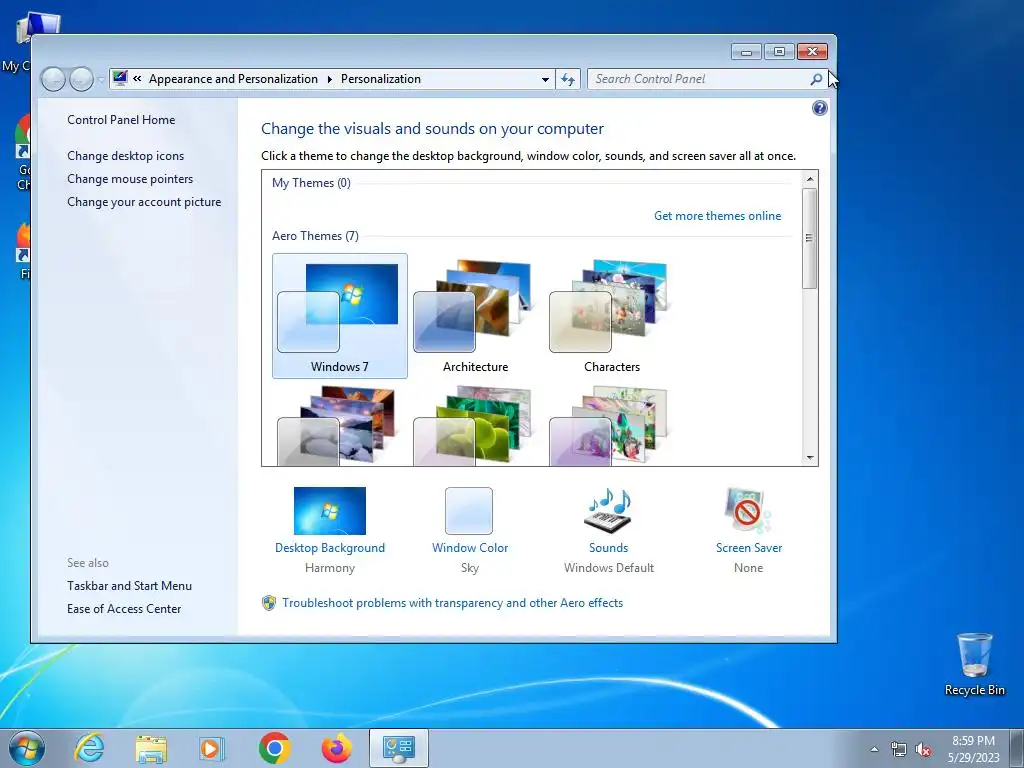The image size is (1024, 768).
Task: Click the network tray icon
Action: [899, 749]
